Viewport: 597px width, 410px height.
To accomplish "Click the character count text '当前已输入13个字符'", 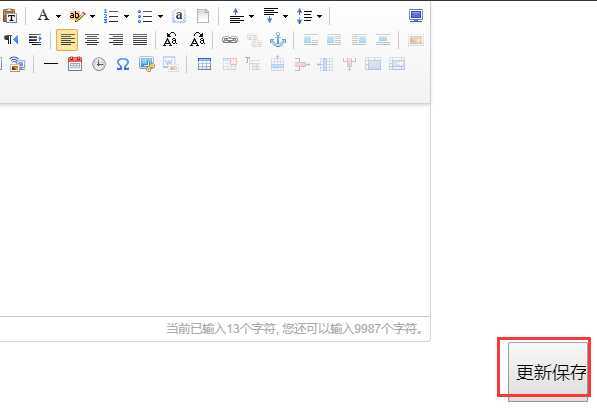I will coord(221,328).
